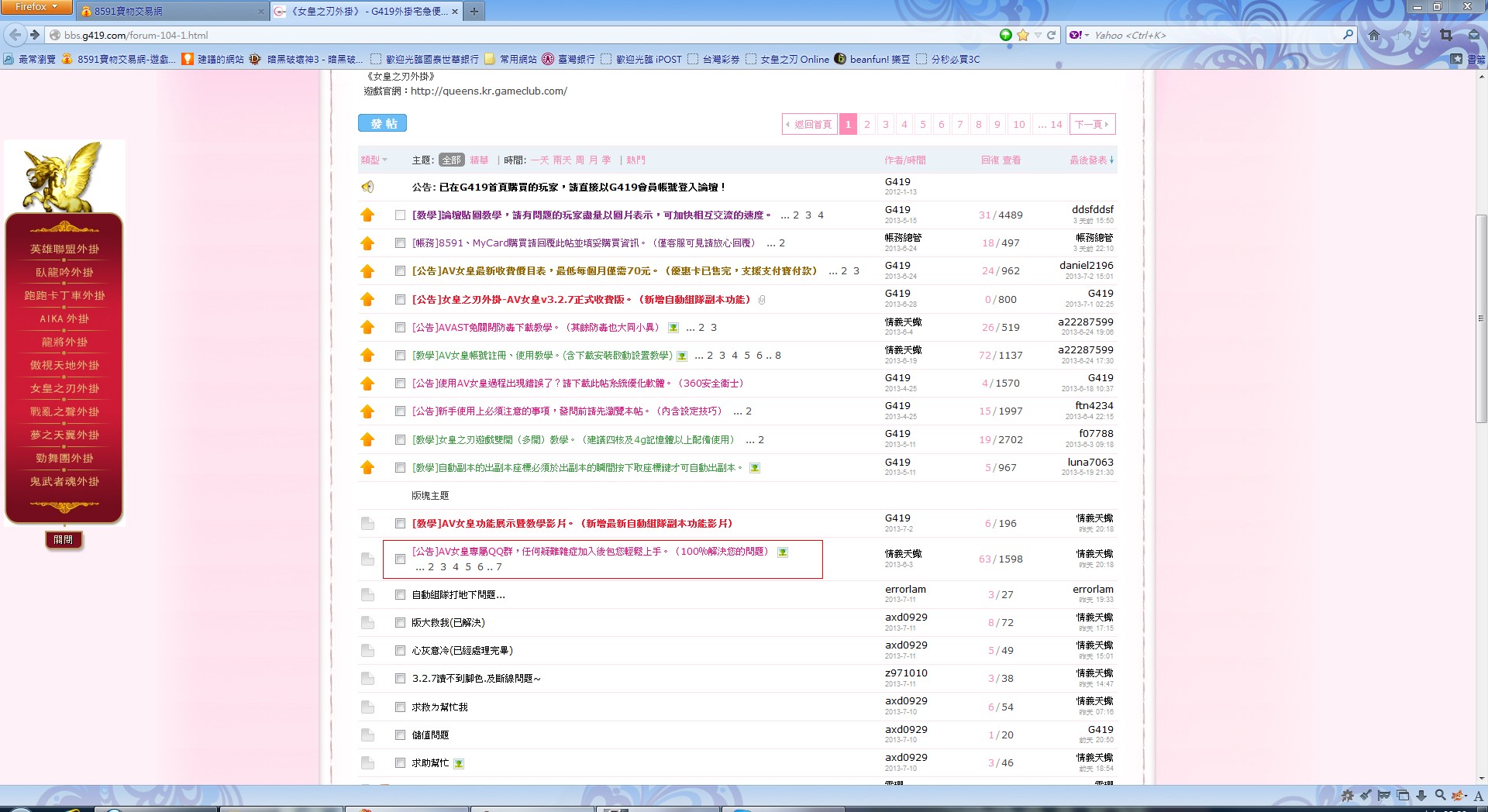1488x812 pixels.
Task: Click the letter A icon in add-on bar
Action: (x=1478, y=796)
